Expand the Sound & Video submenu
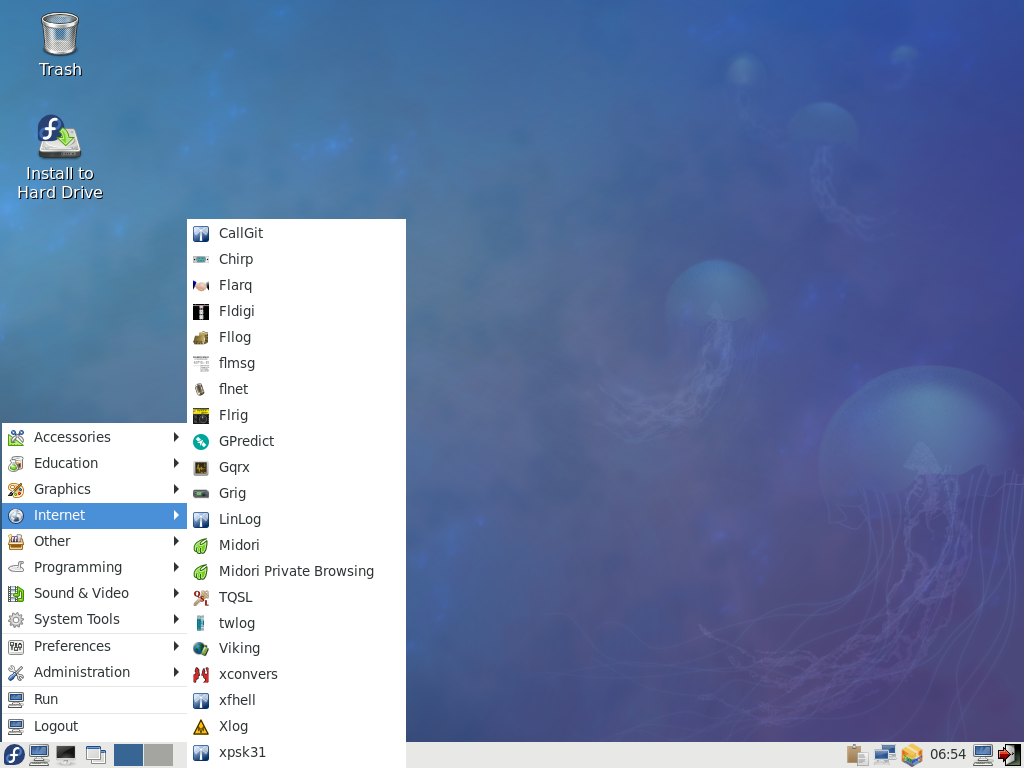Screen dimensions: 1024x768 pos(95,594)
